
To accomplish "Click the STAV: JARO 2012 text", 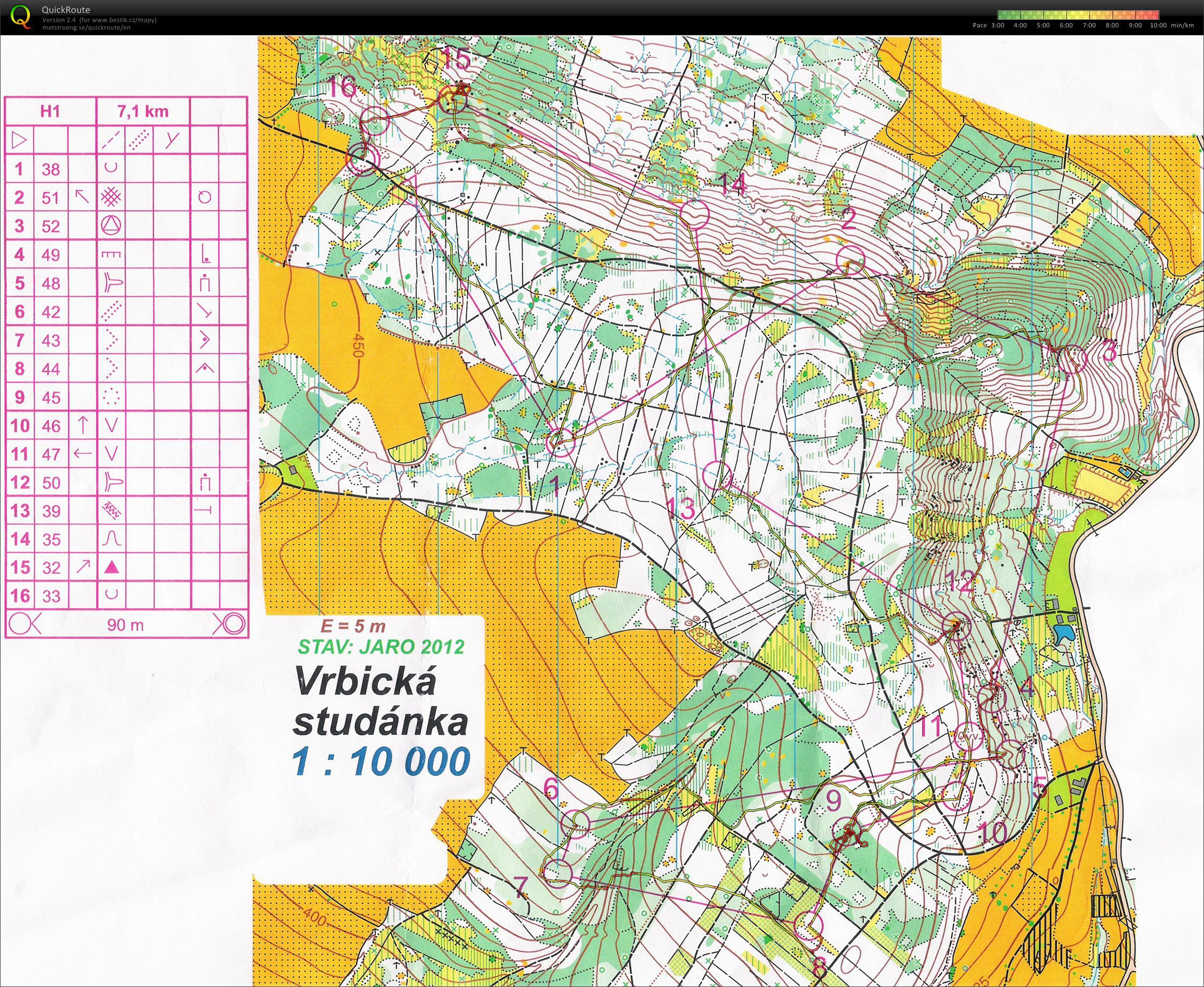I will [381, 646].
